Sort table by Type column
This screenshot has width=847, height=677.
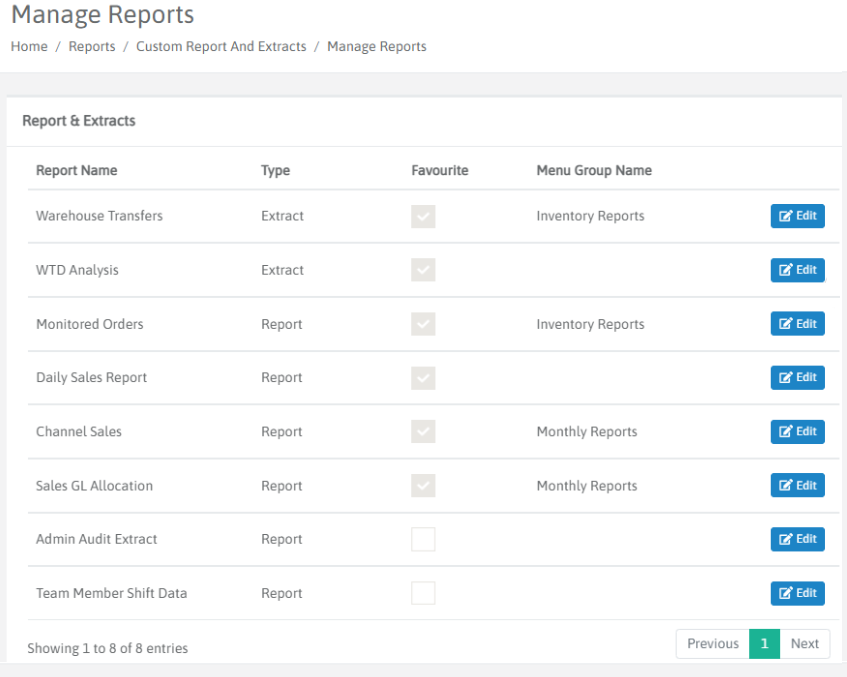(275, 170)
